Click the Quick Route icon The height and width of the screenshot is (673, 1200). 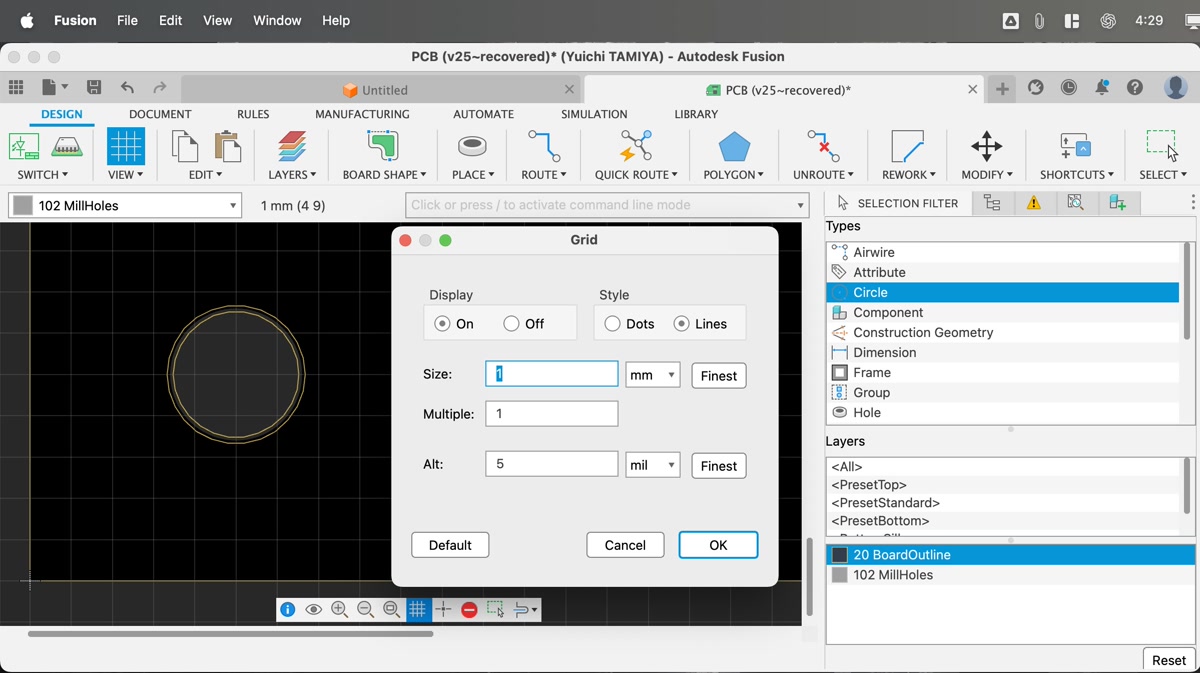pyautogui.click(x=635, y=147)
